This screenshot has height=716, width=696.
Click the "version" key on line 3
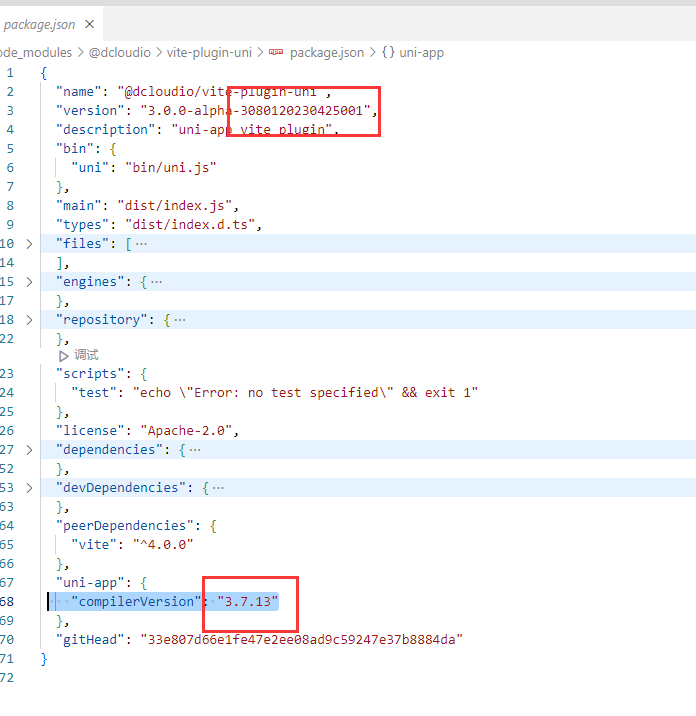click(90, 111)
